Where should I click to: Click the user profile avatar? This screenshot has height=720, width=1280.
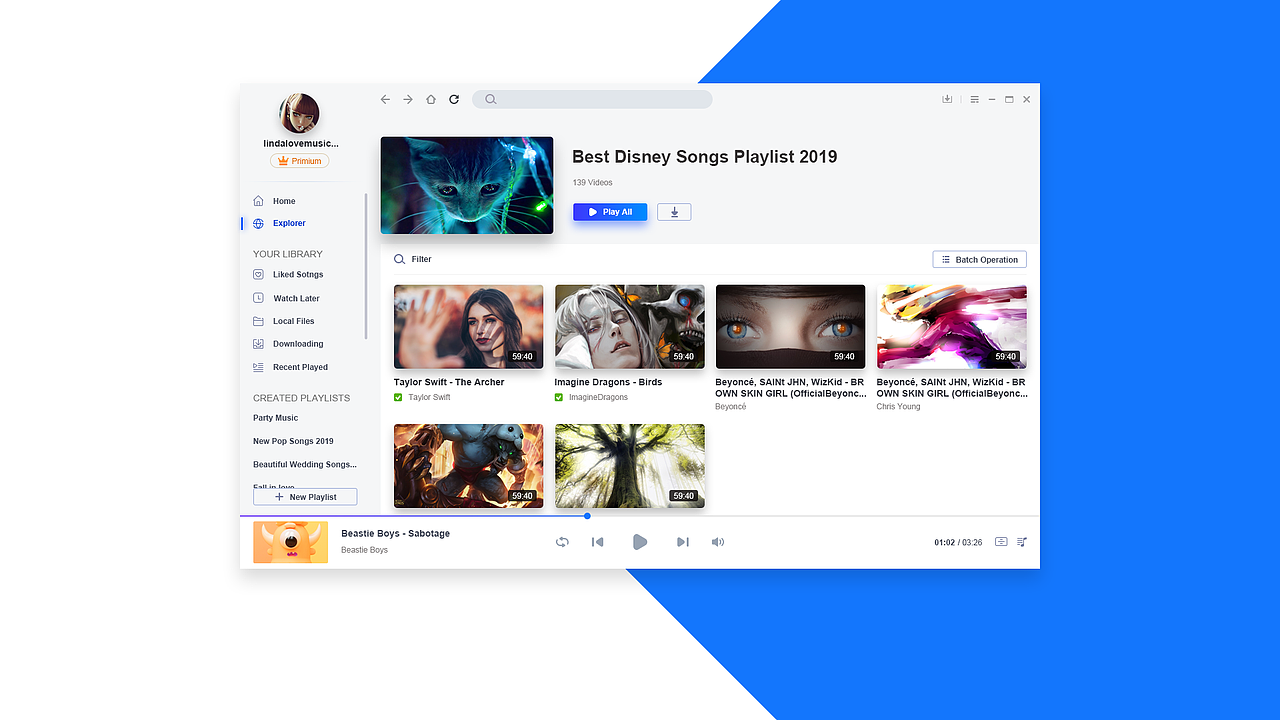(x=299, y=113)
